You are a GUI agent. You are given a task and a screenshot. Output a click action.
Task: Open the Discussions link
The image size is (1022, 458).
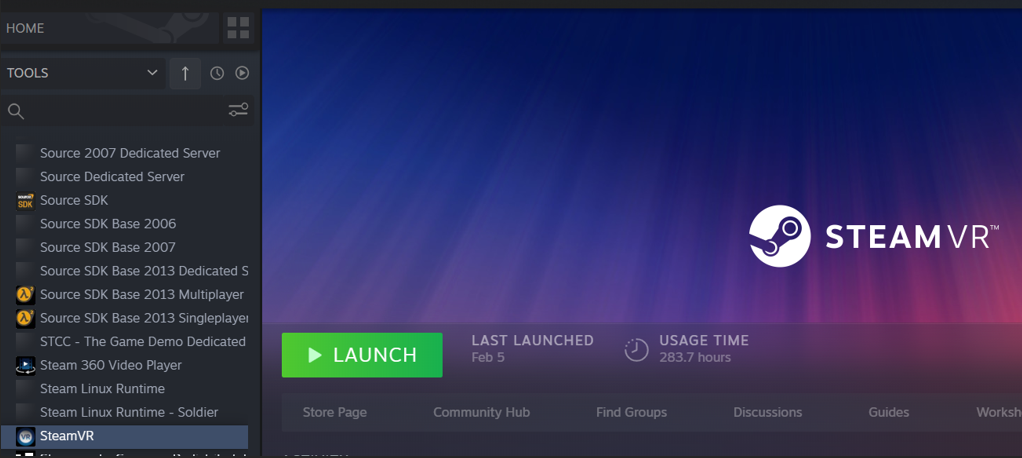tap(767, 412)
